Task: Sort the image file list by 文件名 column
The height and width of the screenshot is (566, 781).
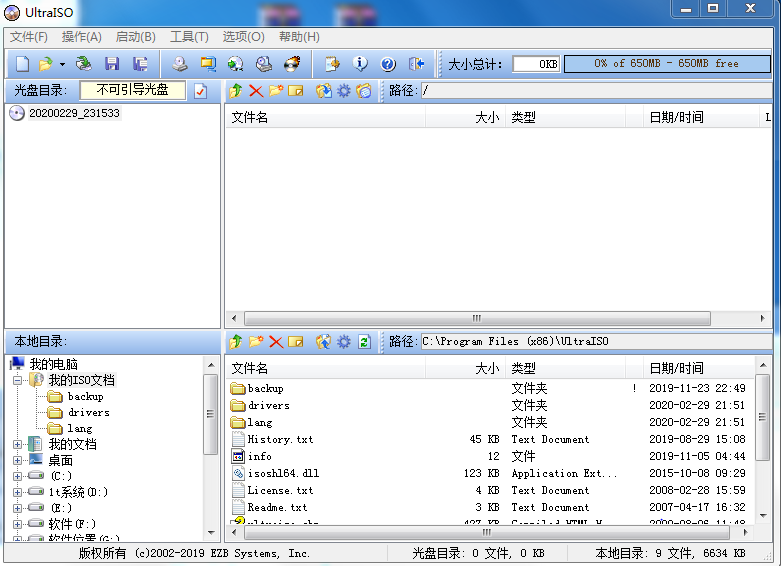Action: click(x=326, y=117)
